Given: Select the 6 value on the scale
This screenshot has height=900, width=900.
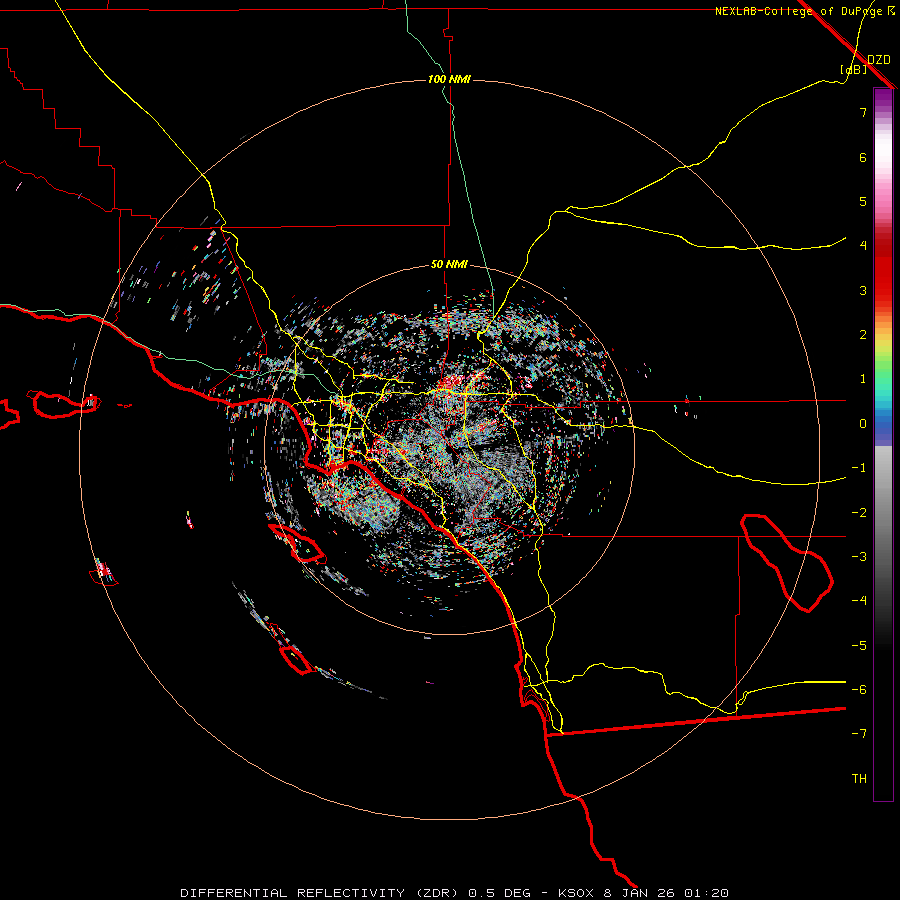Looking at the screenshot, I should [863, 157].
